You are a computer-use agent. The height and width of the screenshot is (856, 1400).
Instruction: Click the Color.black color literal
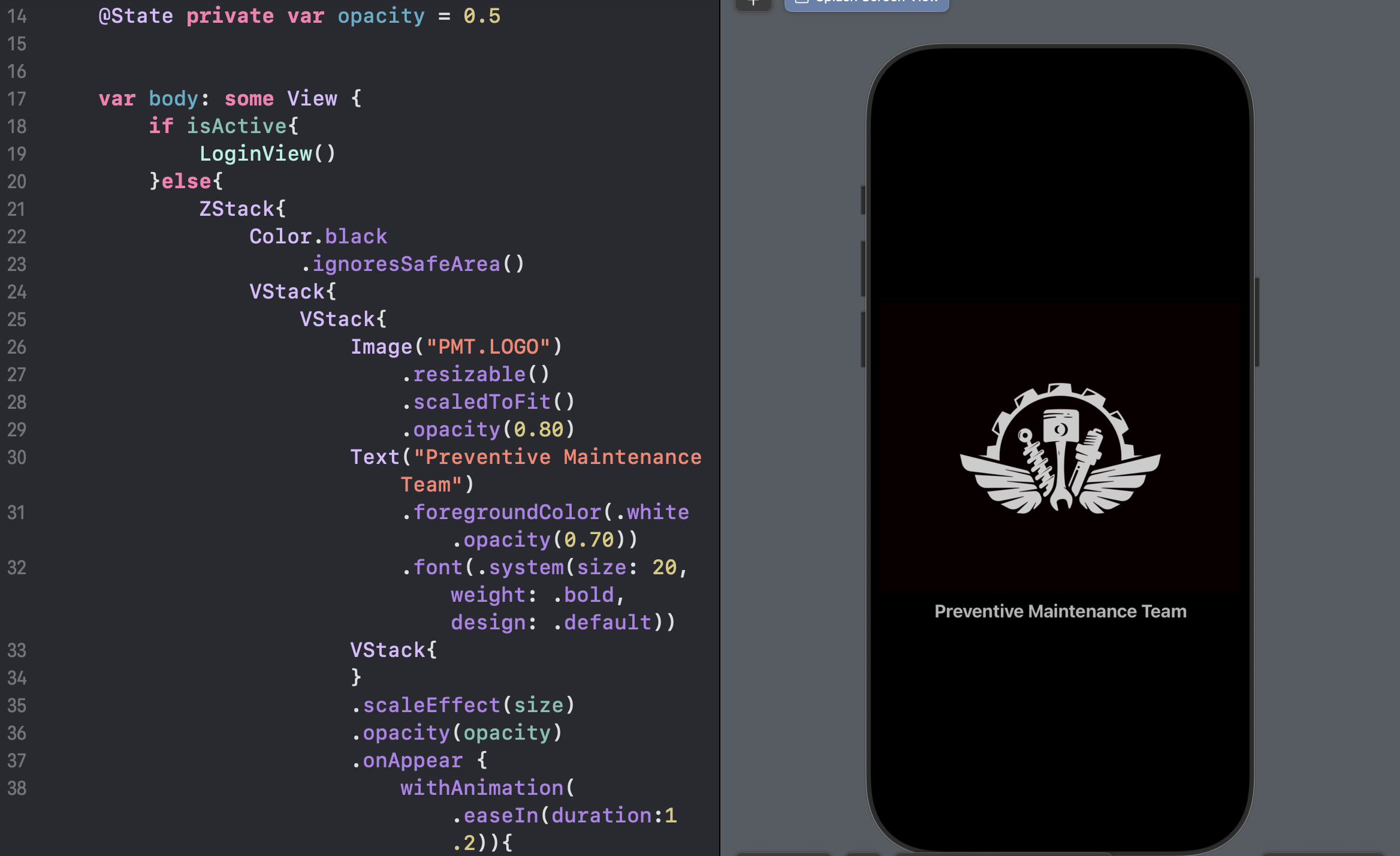[318, 237]
